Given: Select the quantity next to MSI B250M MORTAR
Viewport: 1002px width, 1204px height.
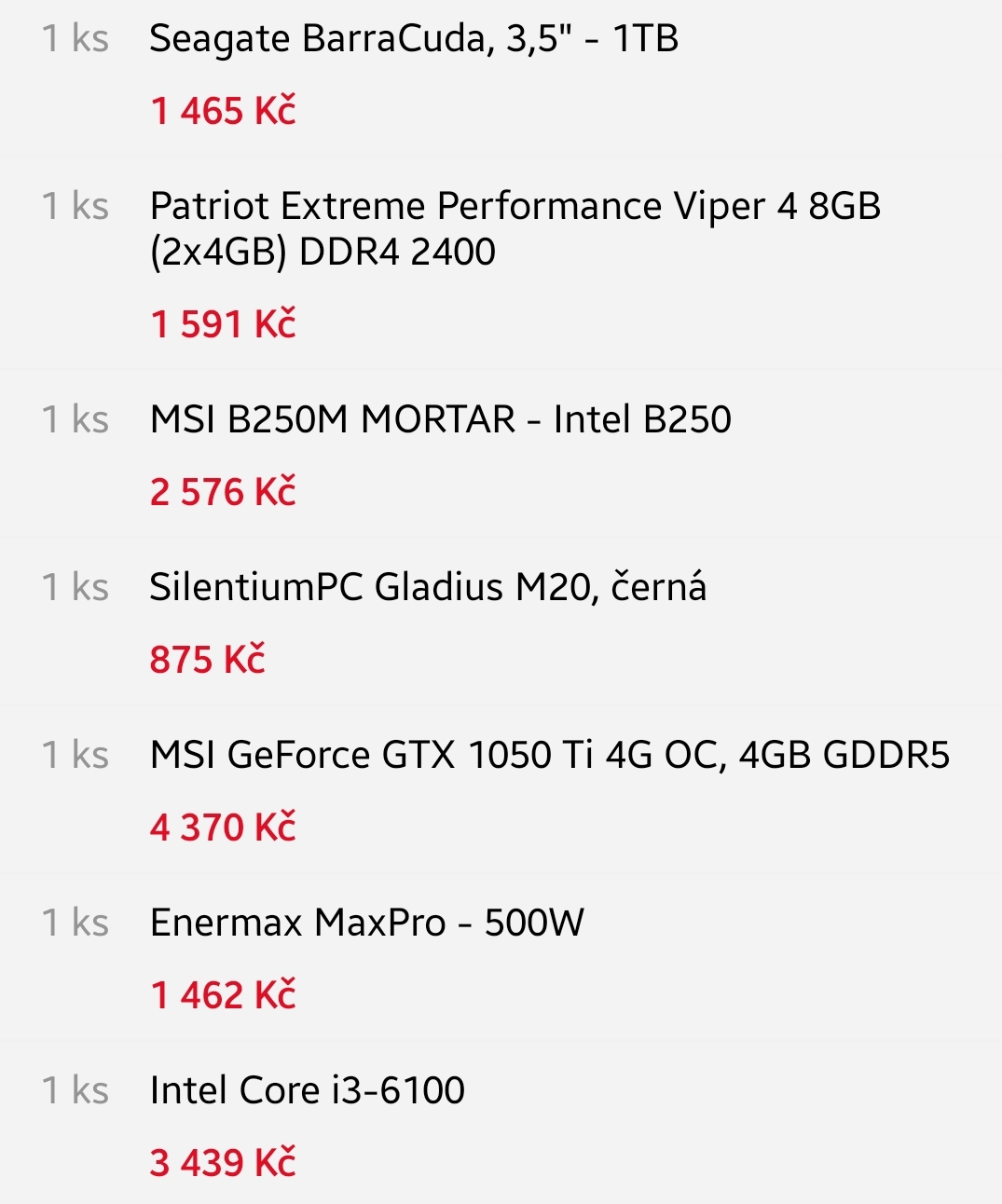Looking at the screenshot, I should pyautogui.click(x=75, y=420).
